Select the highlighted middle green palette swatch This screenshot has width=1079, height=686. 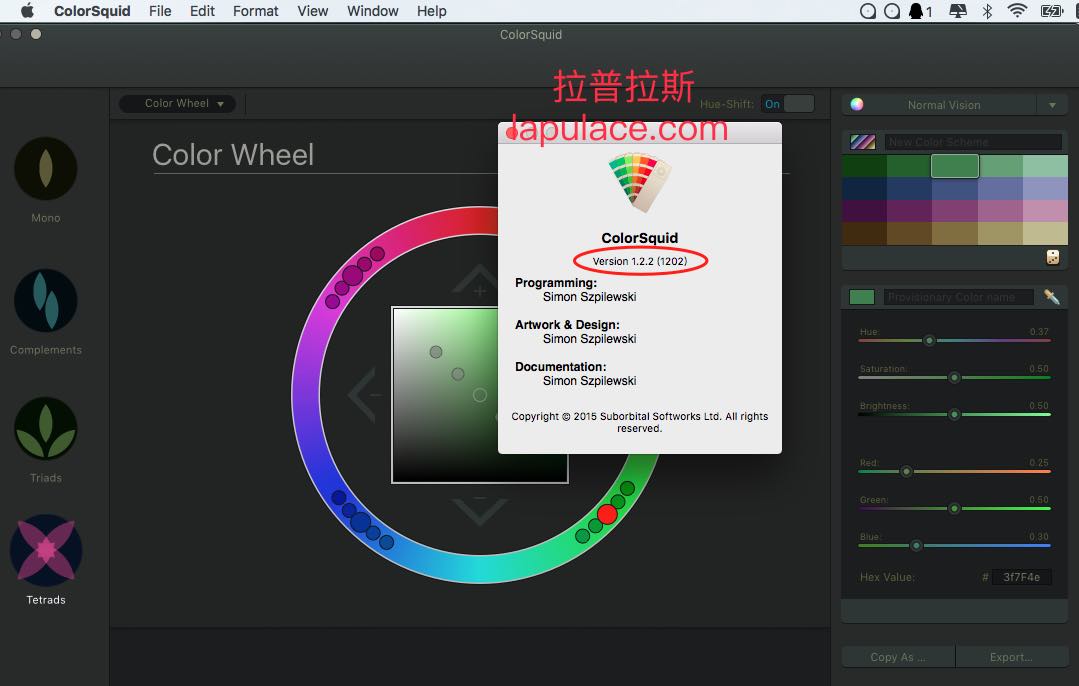point(955,166)
